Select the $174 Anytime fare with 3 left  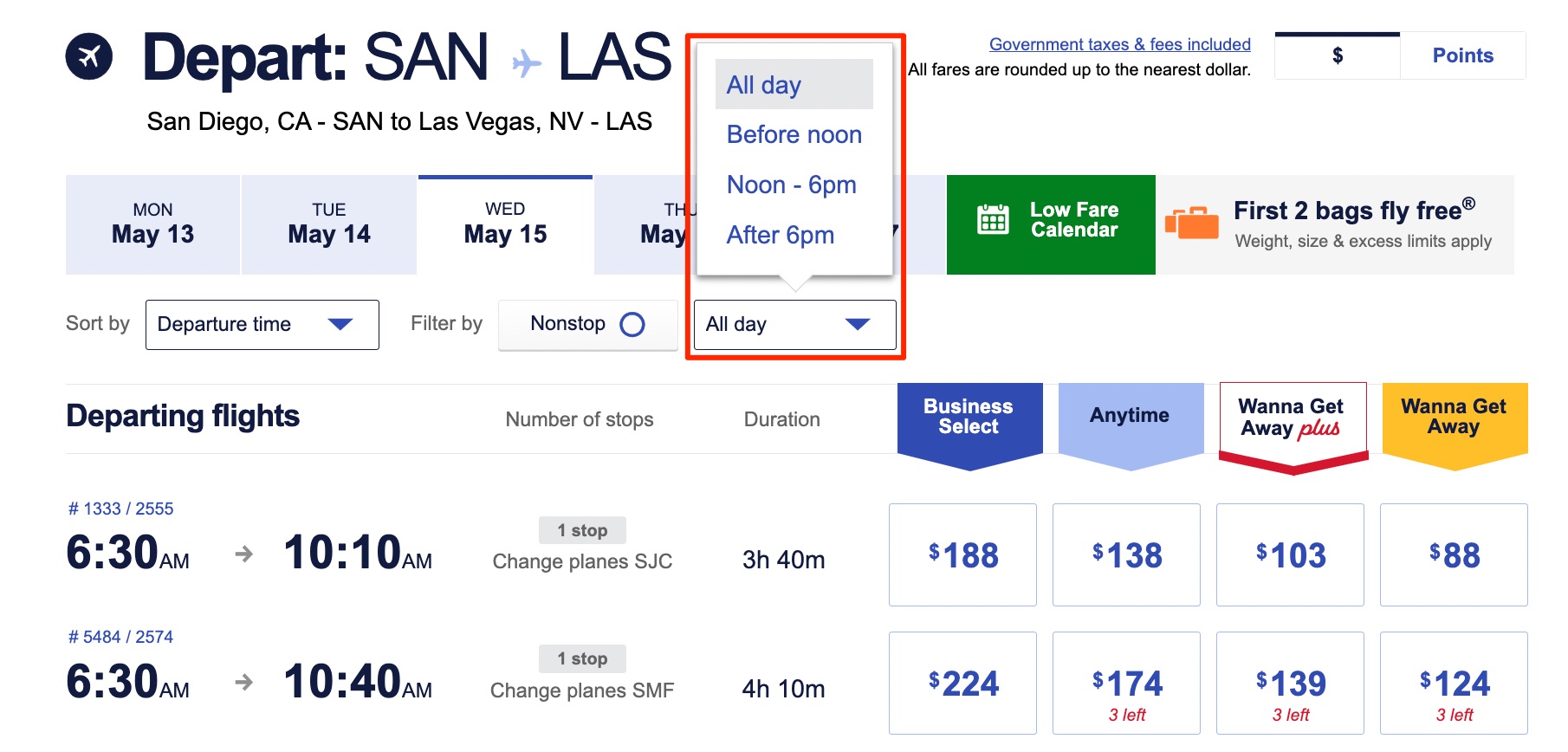click(x=1126, y=683)
